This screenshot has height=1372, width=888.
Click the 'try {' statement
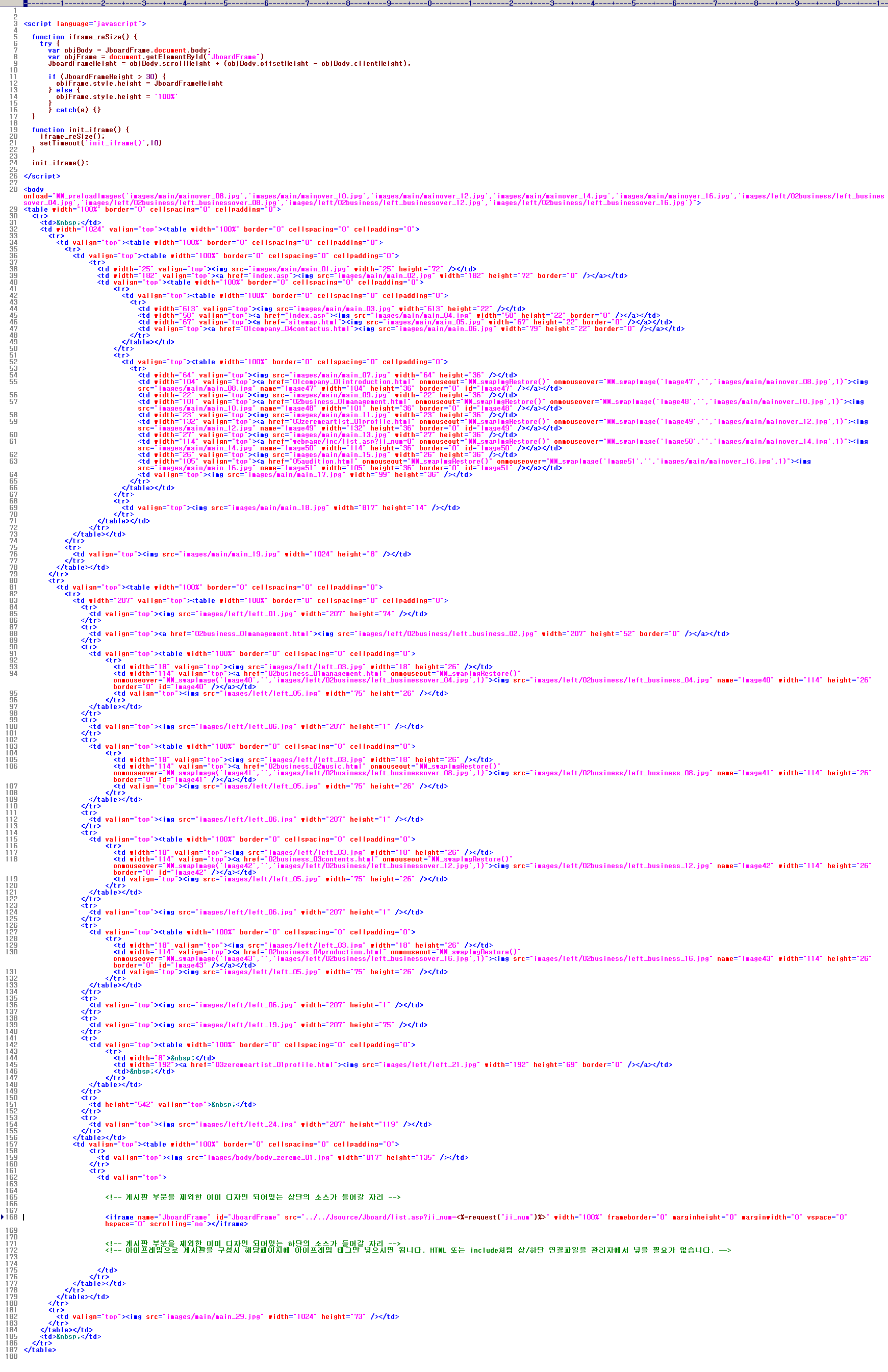[49, 43]
